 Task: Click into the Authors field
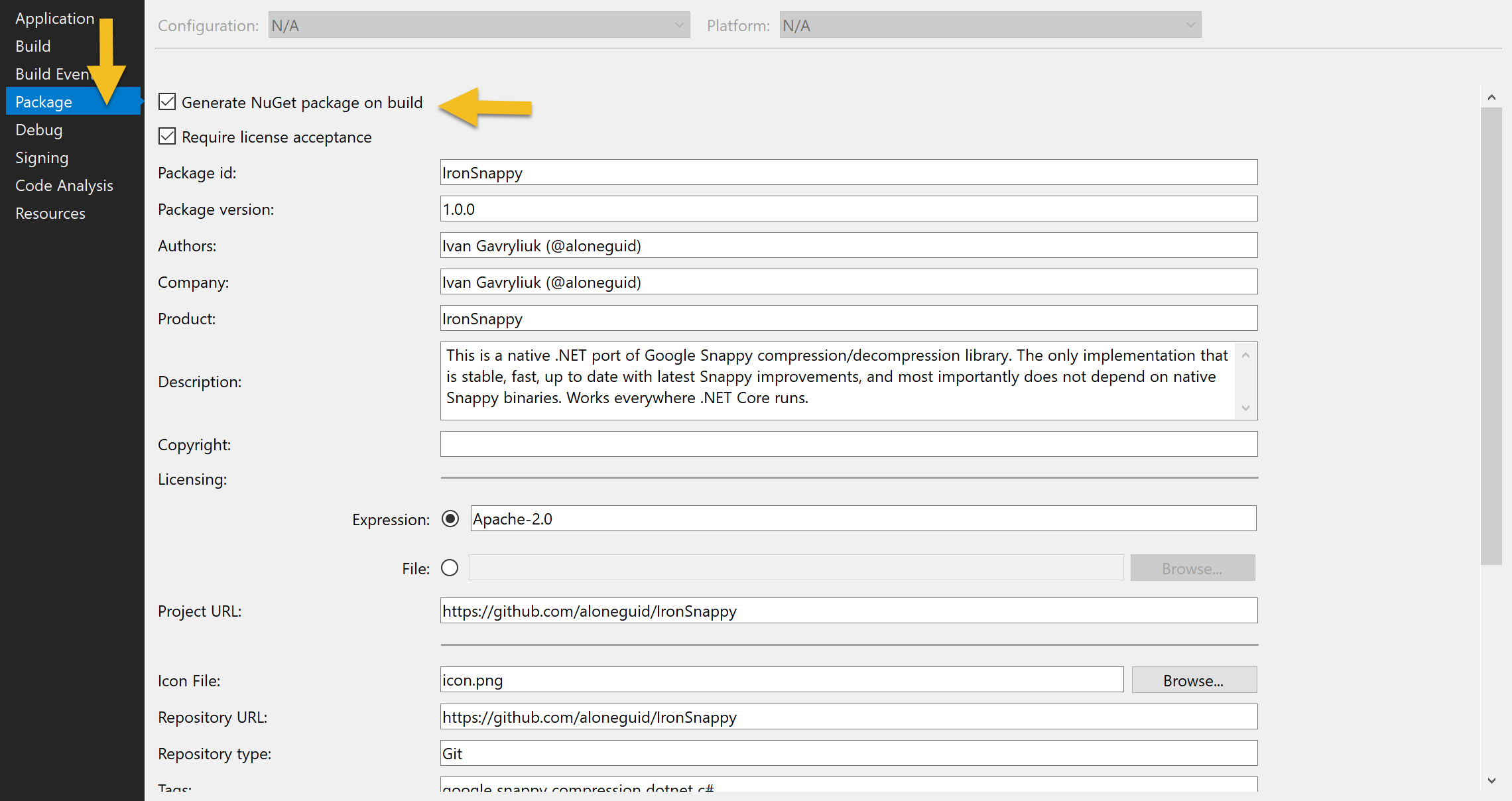pos(849,245)
